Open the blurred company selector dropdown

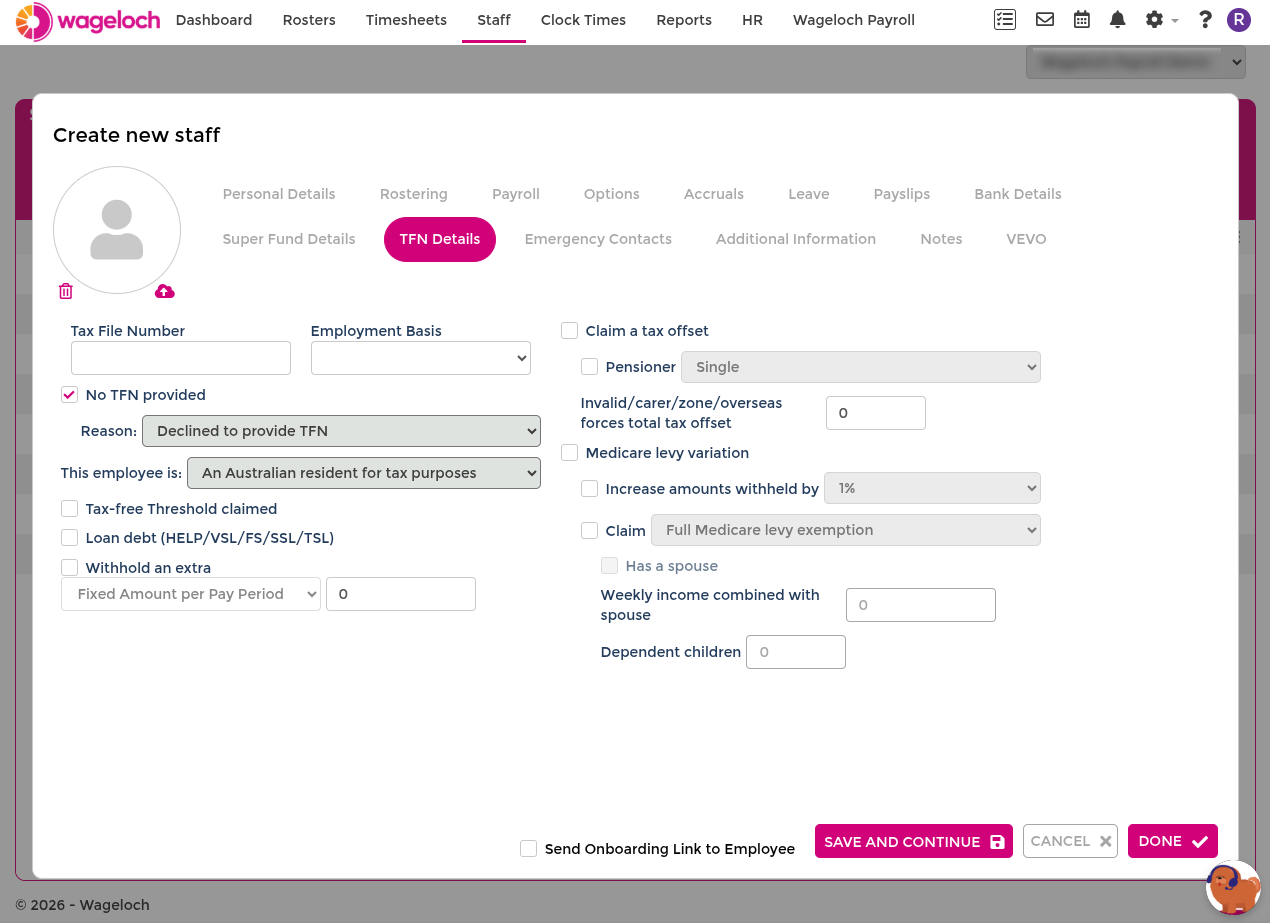click(x=1136, y=62)
